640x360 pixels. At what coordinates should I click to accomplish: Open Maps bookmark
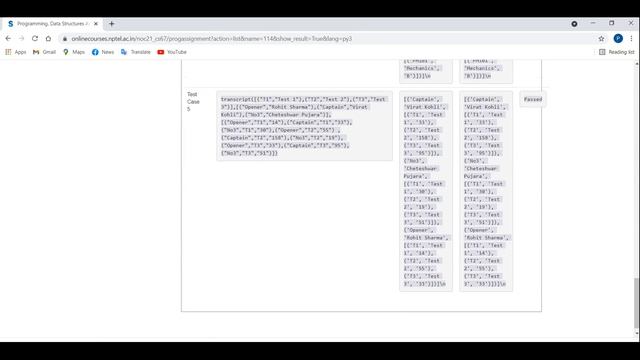coord(74,52)
